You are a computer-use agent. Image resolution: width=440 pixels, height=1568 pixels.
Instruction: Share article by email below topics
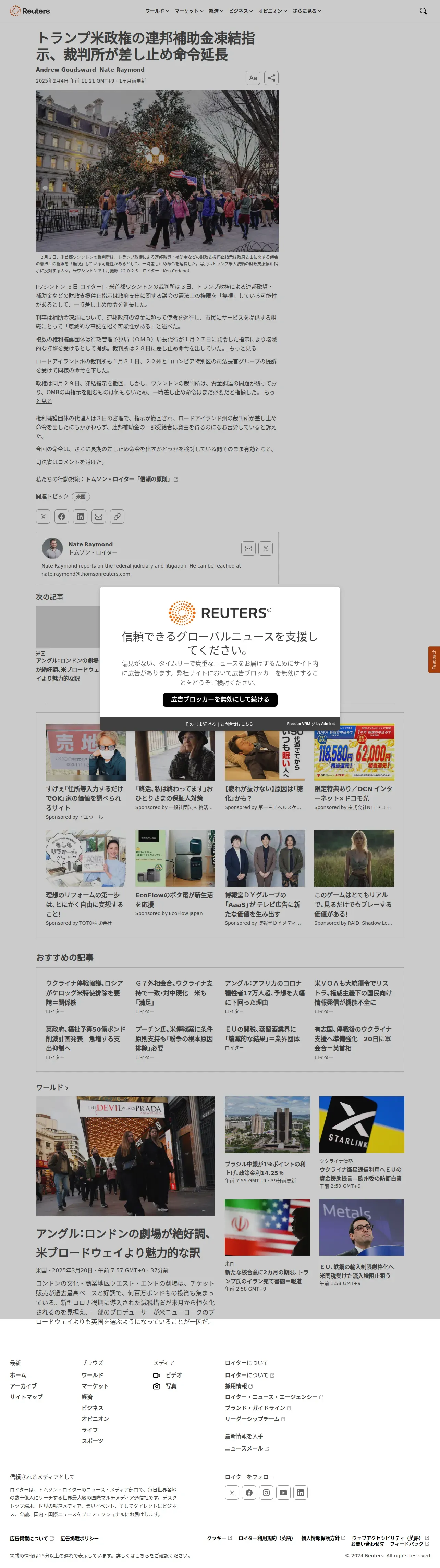[99, 517]
